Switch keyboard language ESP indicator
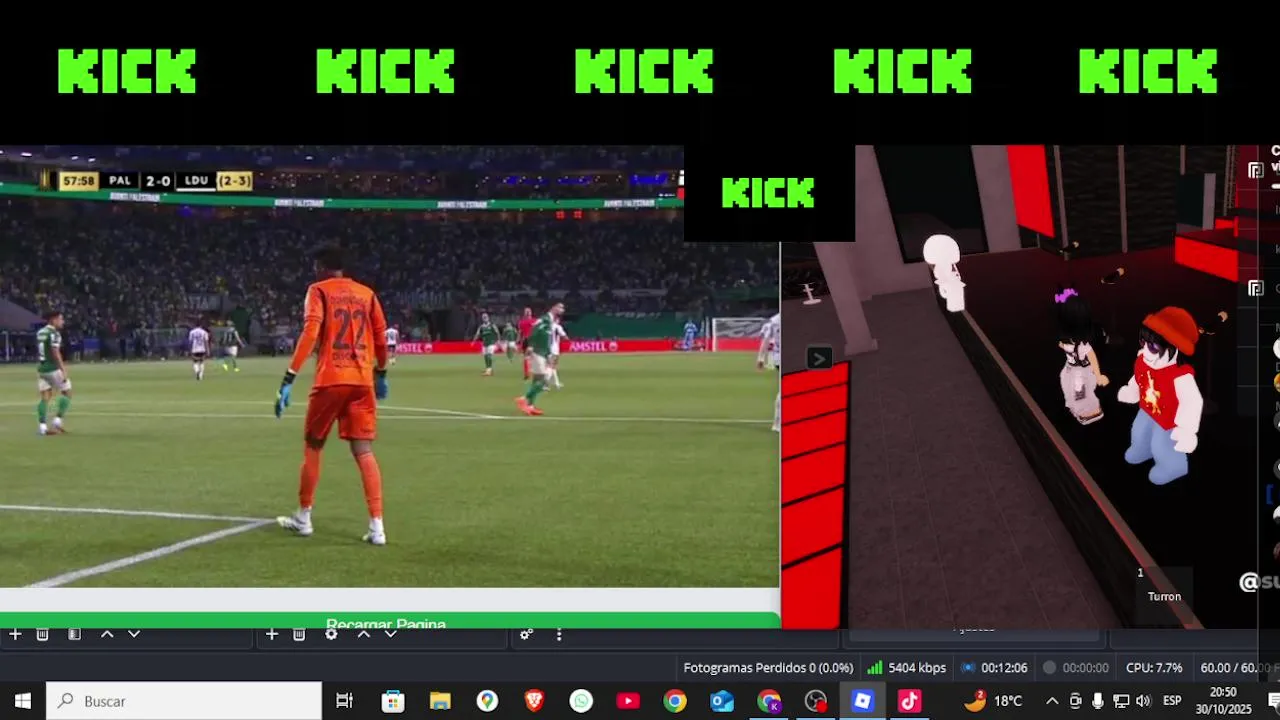Image resolution: width=1280 pixels, height=720 pixels. [1172, 701]
